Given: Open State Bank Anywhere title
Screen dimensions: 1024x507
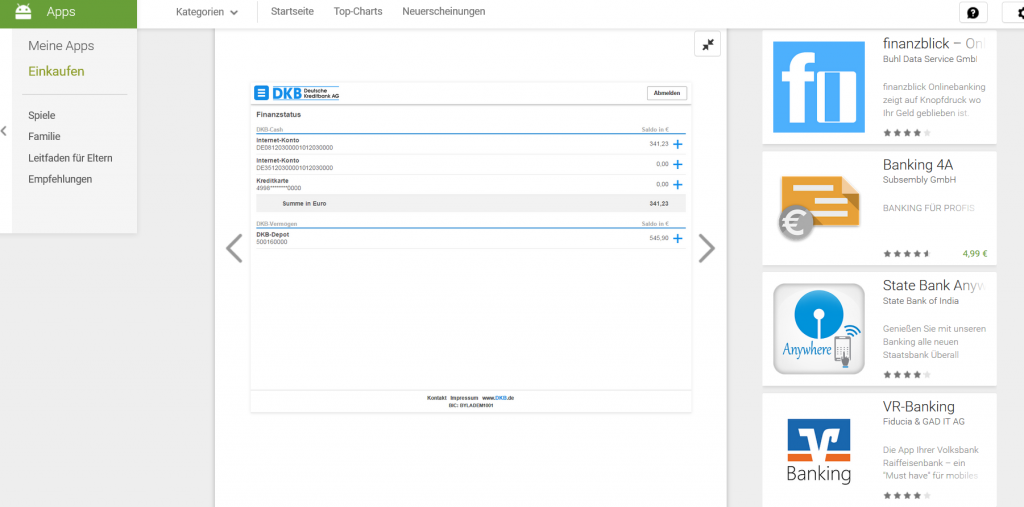Looking at the screenshot, I should (933, 286).
